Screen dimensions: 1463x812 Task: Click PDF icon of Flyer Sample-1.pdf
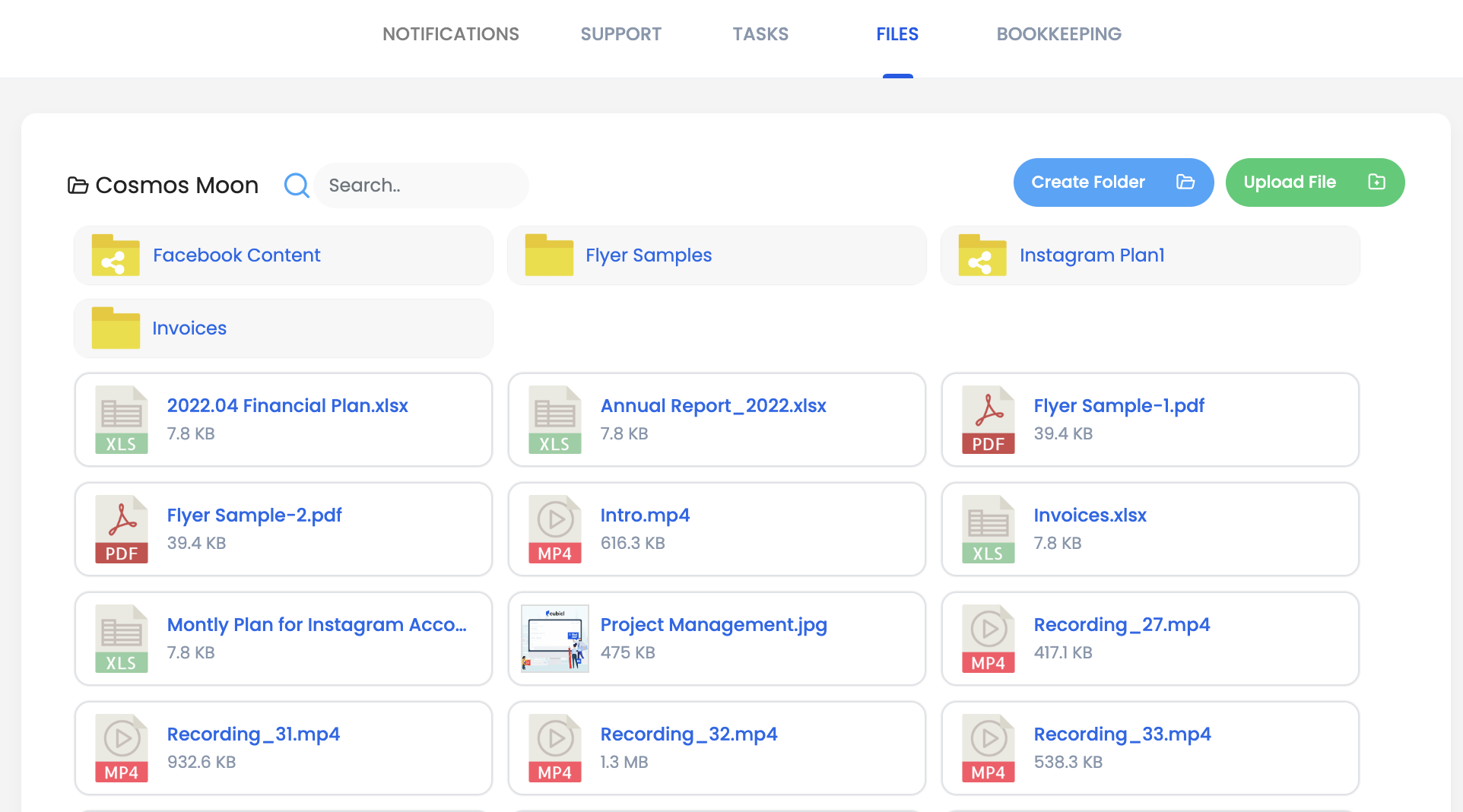(x=988, y=420)
